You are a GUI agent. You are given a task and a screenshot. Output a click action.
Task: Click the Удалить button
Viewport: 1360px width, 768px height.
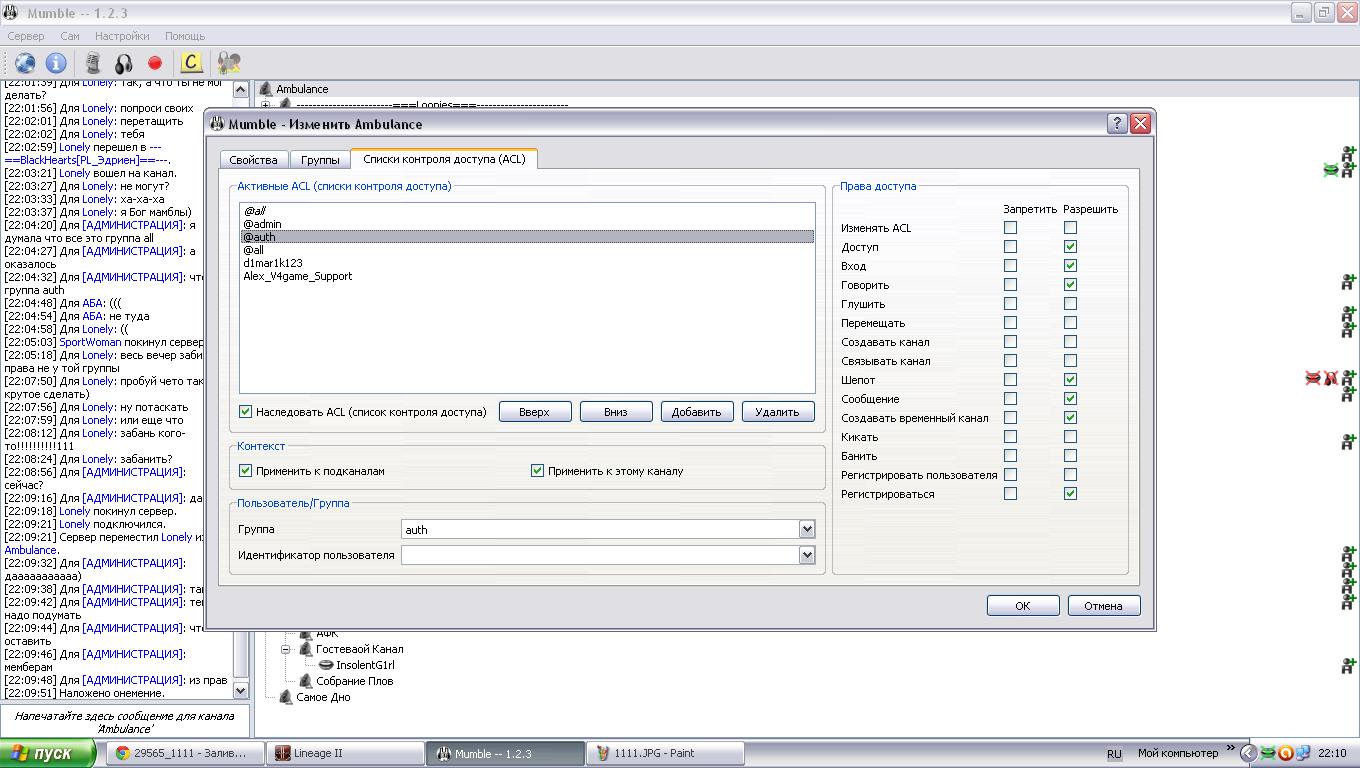point(778,412)
